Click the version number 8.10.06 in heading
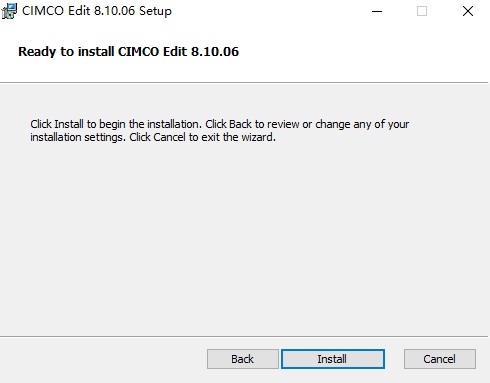The image size is (490, 383). pyautogui.click(x=215, y=52)
